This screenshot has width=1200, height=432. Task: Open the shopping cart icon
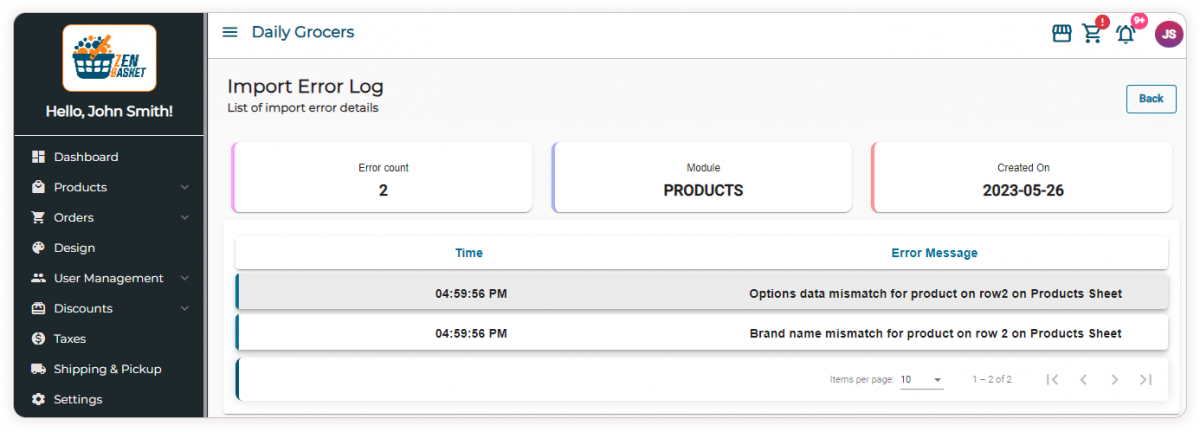[1092, 34]
